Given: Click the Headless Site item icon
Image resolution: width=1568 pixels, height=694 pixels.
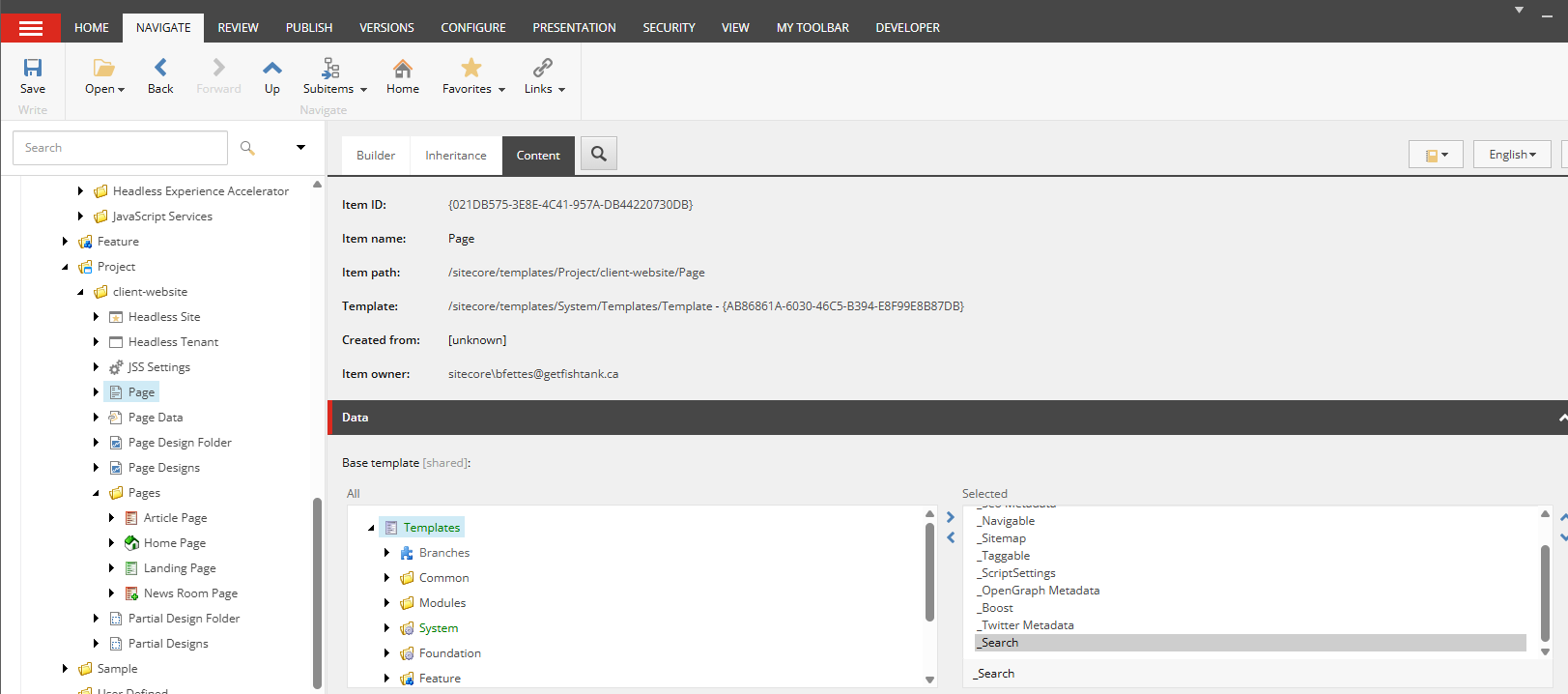Looking at the screenshot, I should tap(116, 317).
